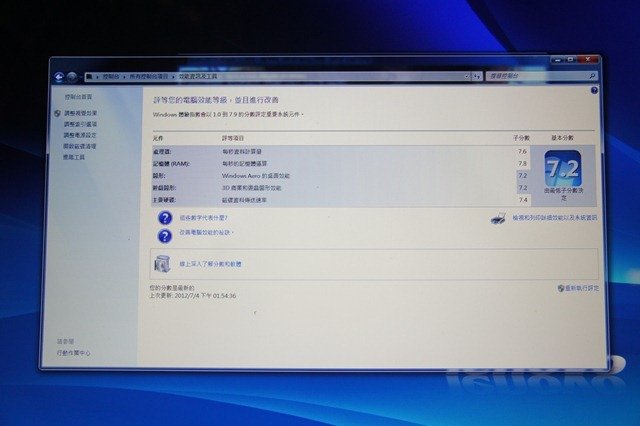The width and height of the screenshot is (640, 426).
Task: Click the 評等項目 column header
Action: [233, 138]
